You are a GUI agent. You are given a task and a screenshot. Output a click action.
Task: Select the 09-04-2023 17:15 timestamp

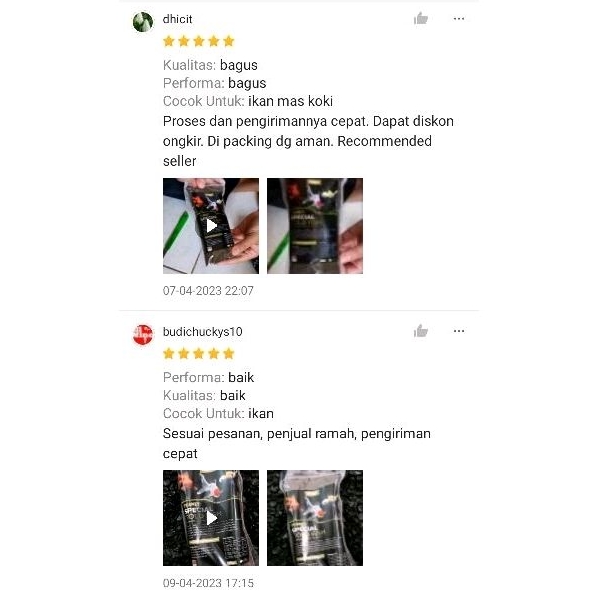tap(208, 583)
